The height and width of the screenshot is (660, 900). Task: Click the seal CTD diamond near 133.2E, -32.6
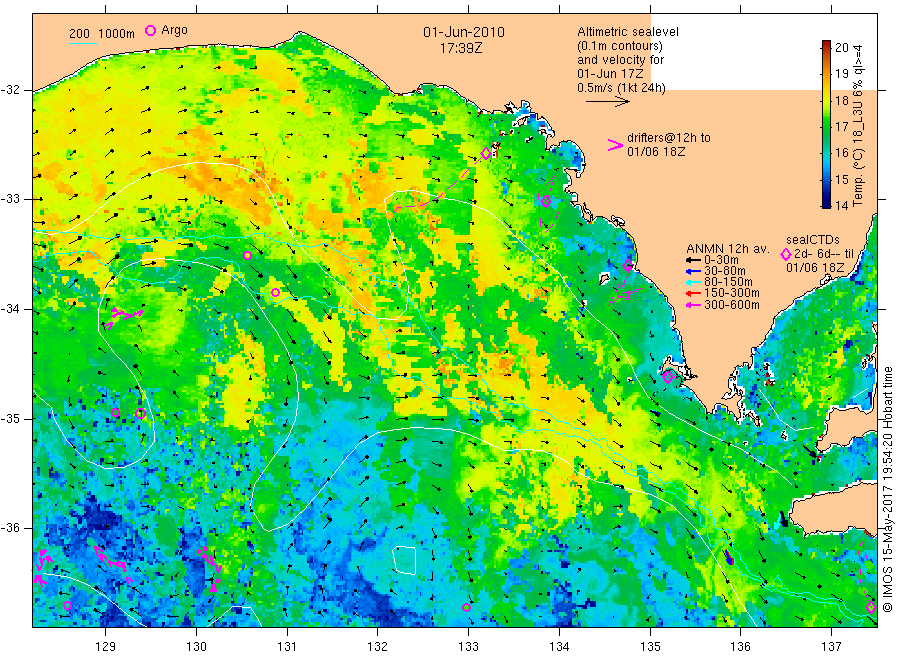pyautogui.click(x=486, y=153)
